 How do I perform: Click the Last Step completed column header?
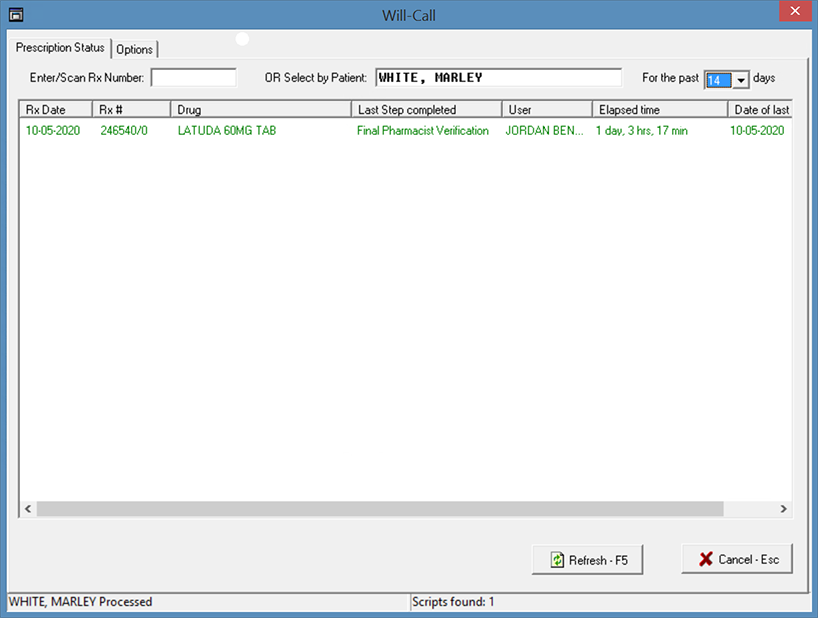point(425,110)
